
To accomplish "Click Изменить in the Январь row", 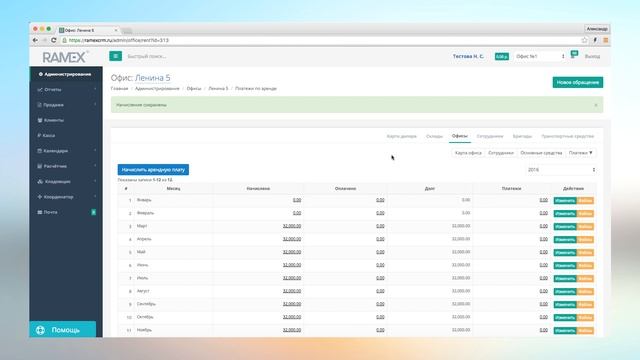I will point(565,200).
